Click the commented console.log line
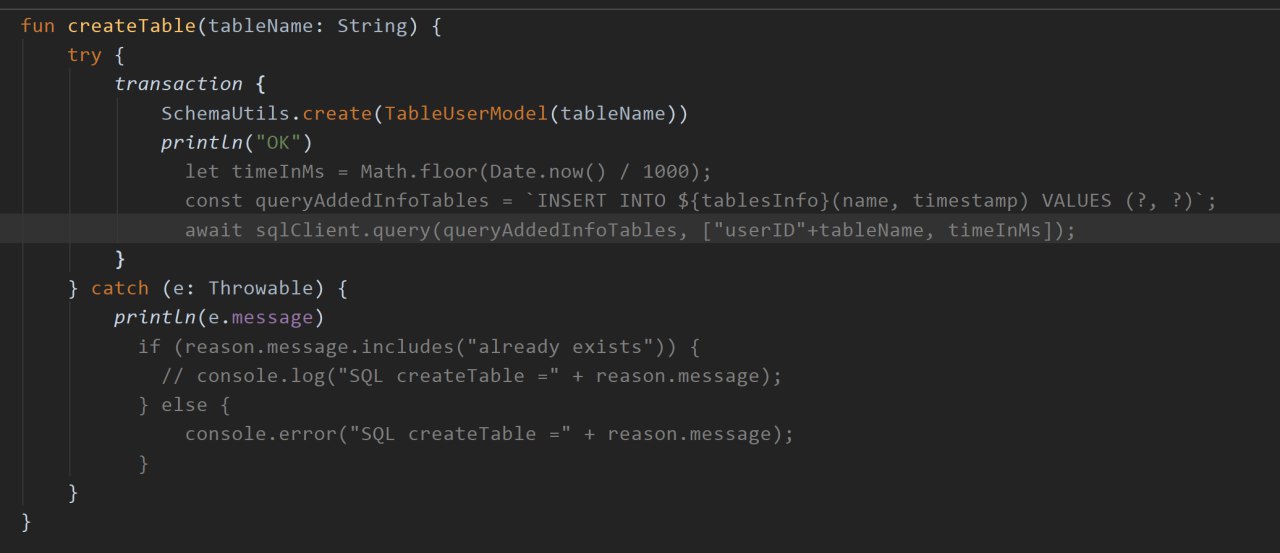Viewport: 1280px width, 553px height. pyautogui.click(x=472, y=376)
